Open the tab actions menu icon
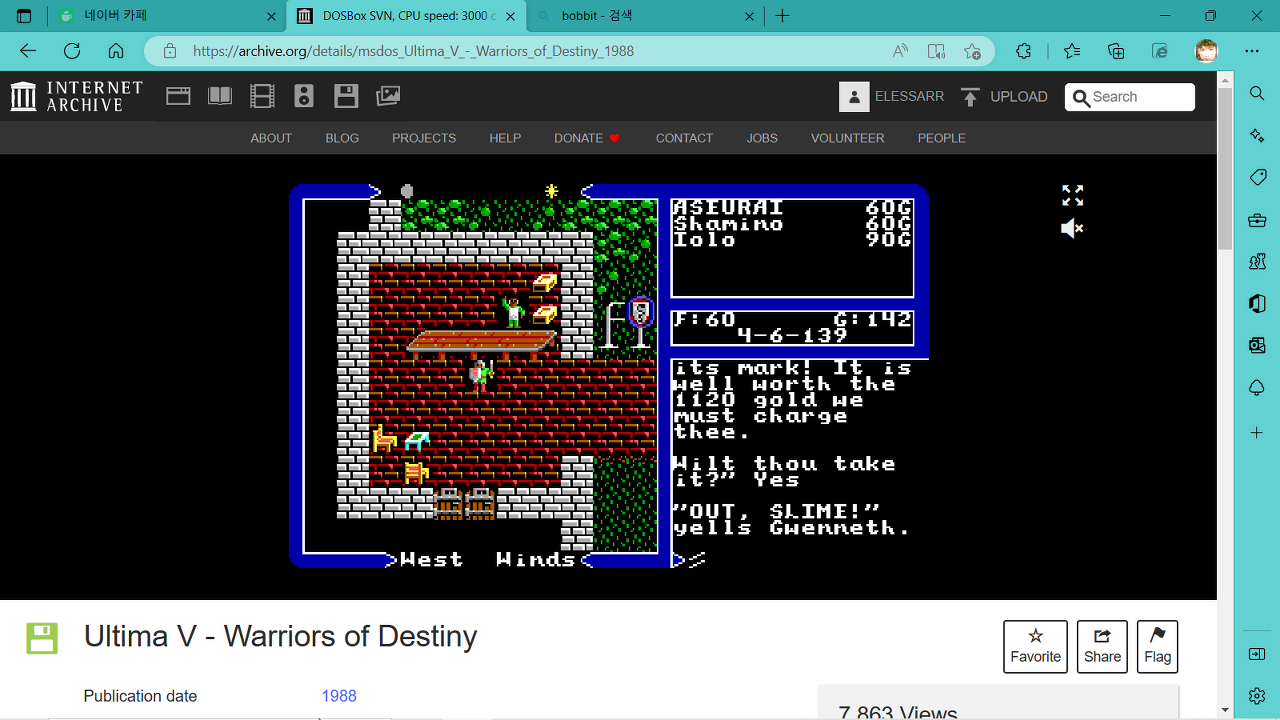This screenshot has width=1280, height=720. [x=24, y=16]
